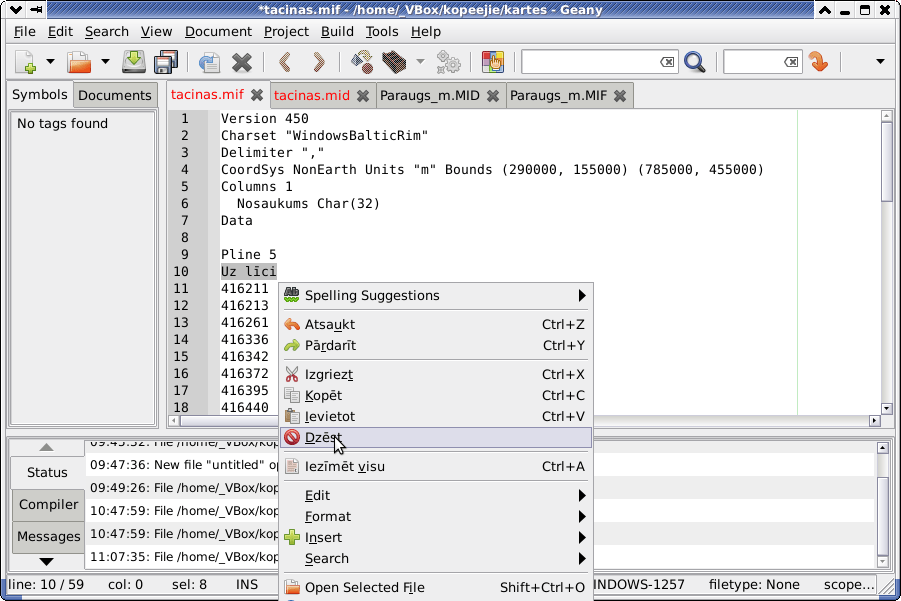
Task: Click the orange Jump to line icon
Action: click(818, 61)
